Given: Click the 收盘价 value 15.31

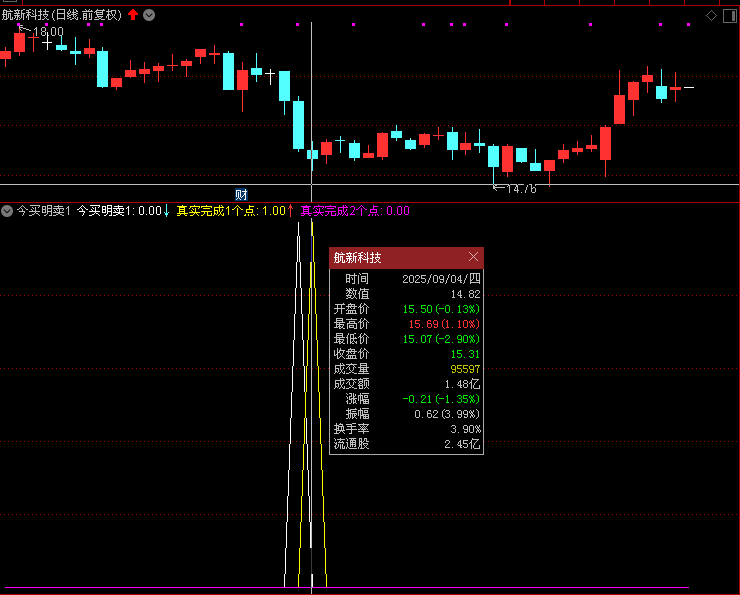Looking at the screenshot, I should tap(465, 354).
